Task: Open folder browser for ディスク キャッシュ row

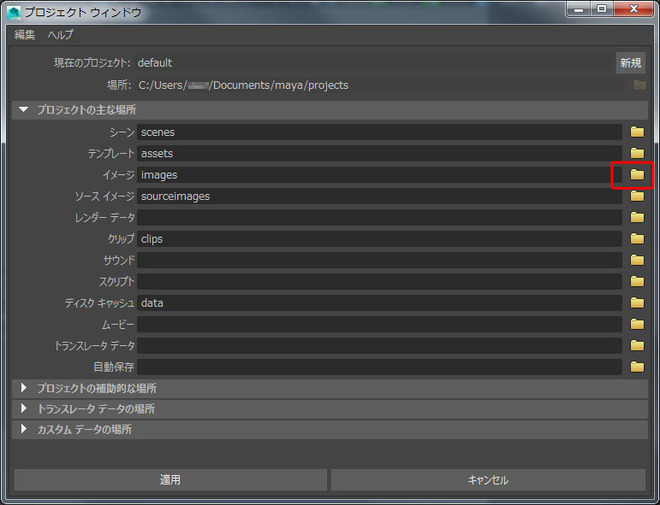Action: pyautogui.click(x=637, y=303)
